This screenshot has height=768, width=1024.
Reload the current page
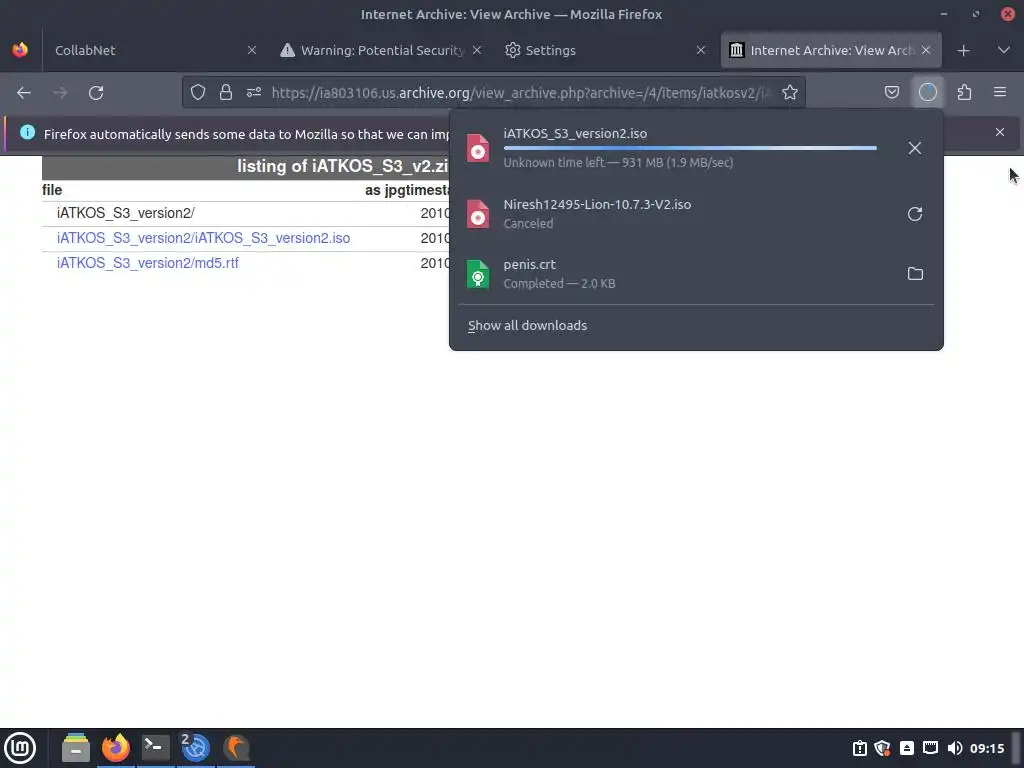point(96,93)
